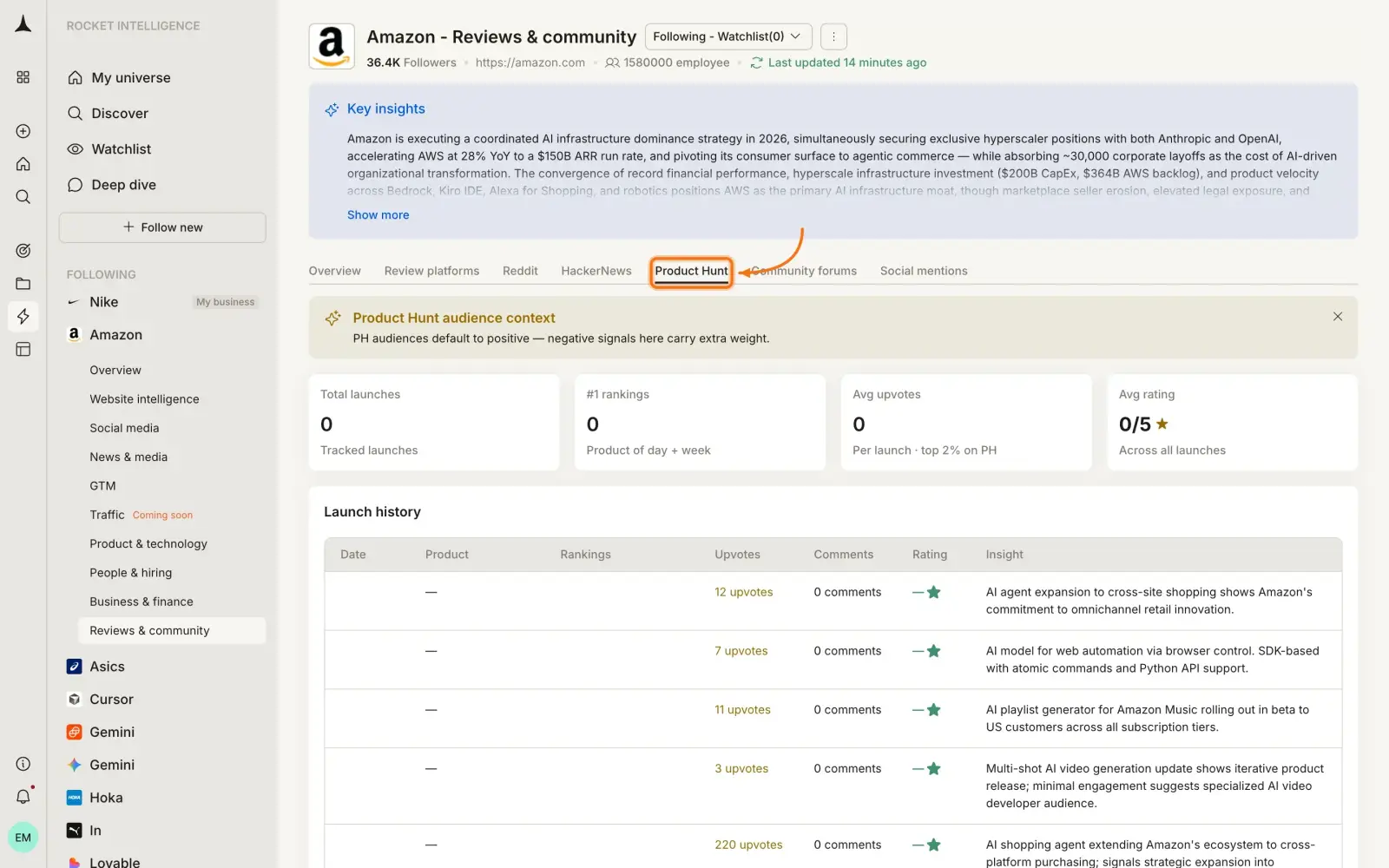
Task: Click the three-dot more options button
Action: 833,36
